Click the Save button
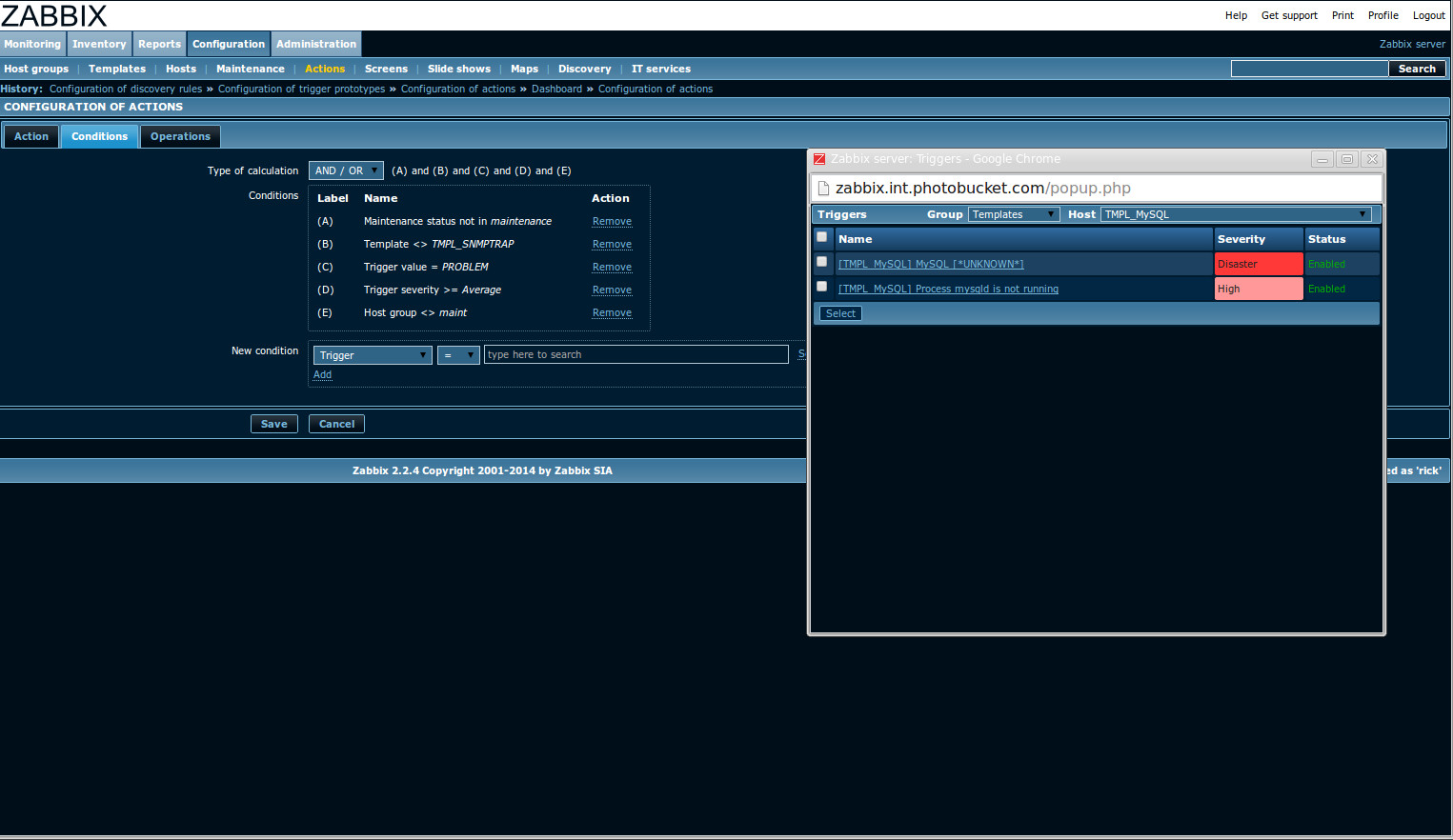This screenshot has height=840, width=1453. (274, 424)
